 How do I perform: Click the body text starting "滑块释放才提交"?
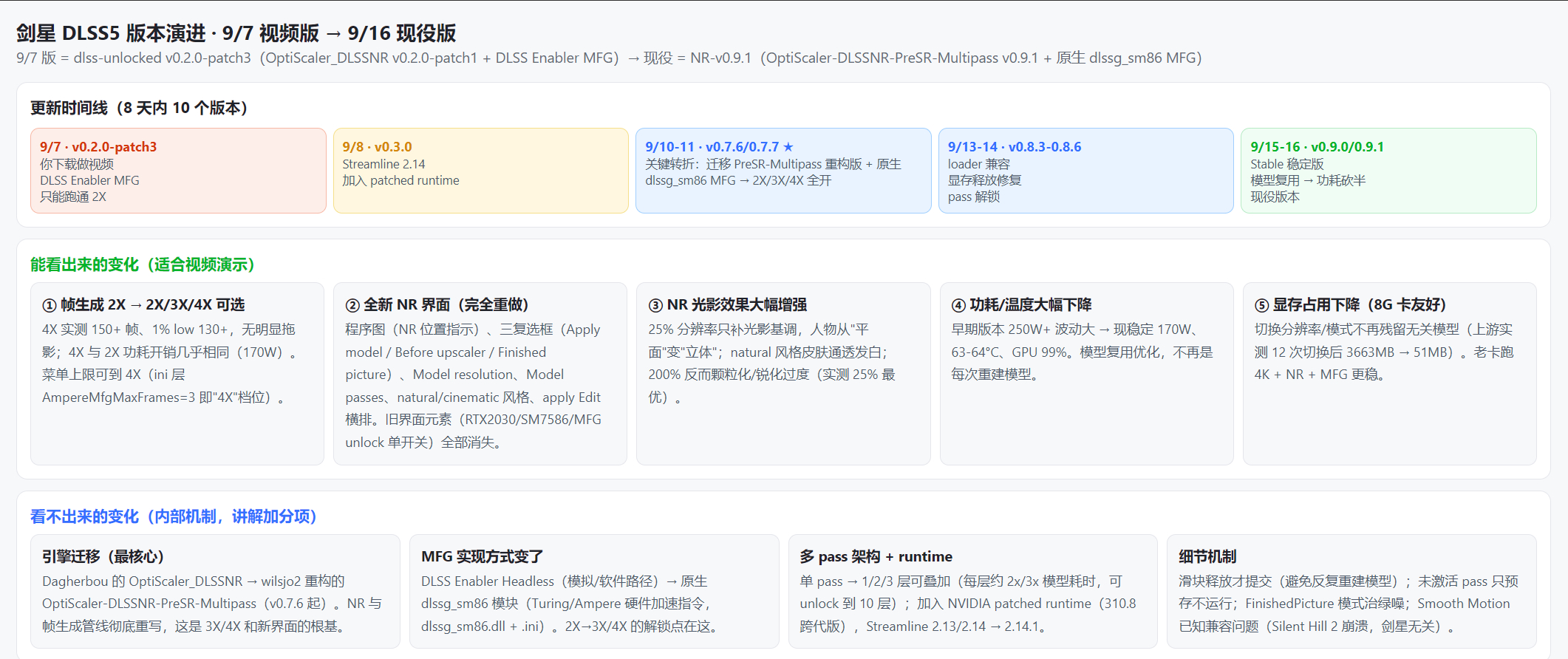click(1349, 604)
